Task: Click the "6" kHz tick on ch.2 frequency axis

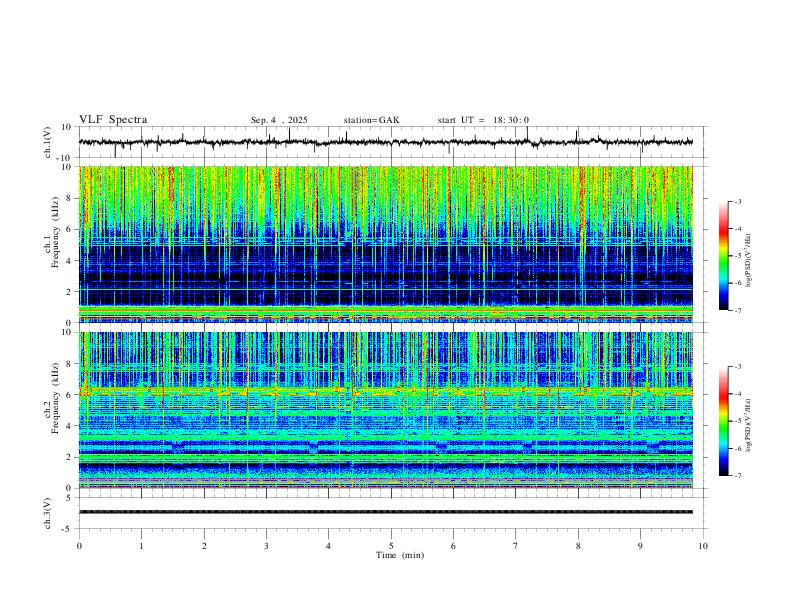Action: [x=69, y=394]
